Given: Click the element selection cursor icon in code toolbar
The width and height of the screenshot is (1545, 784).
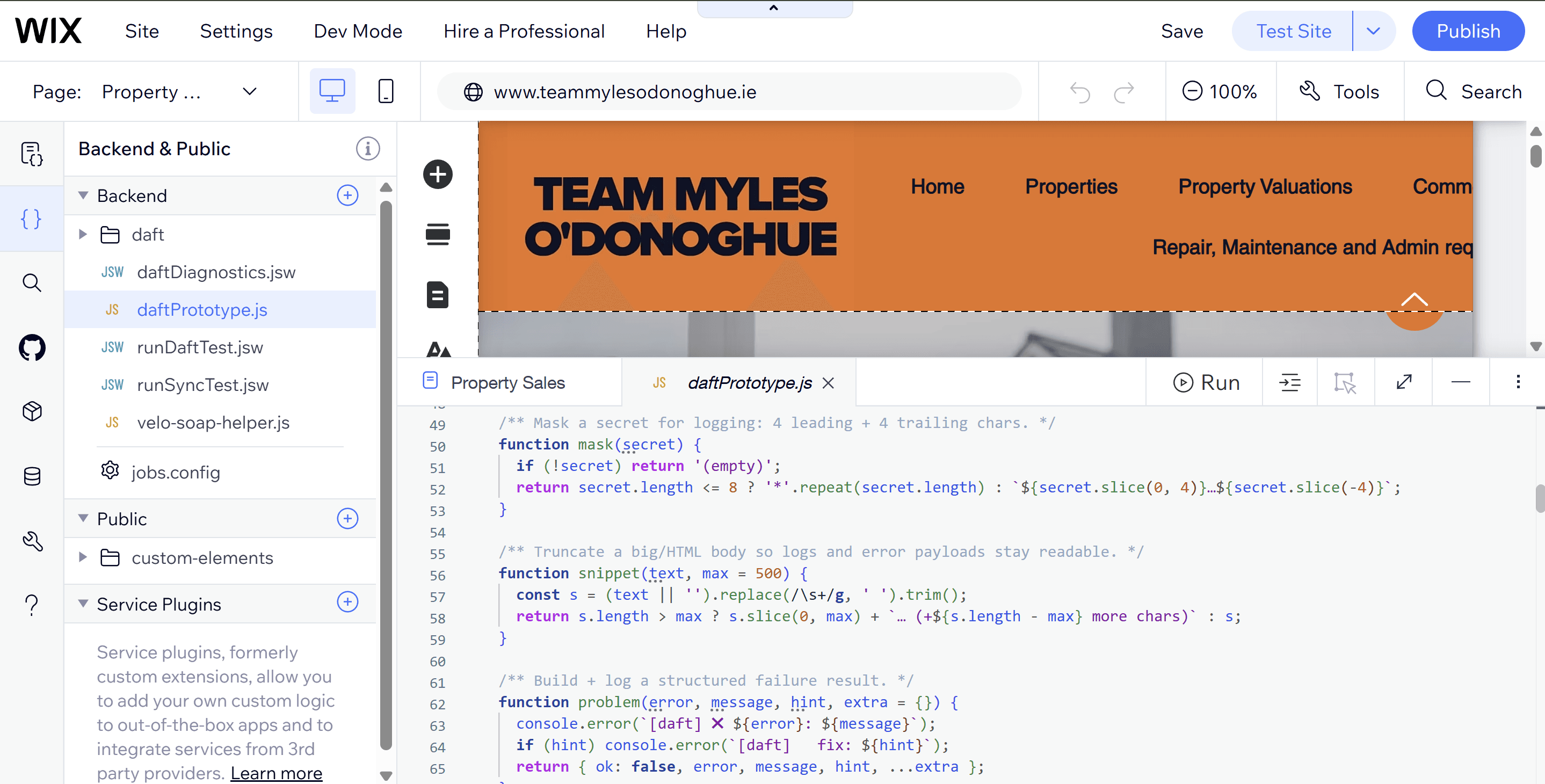Looking at the screenshot, I should tap(1345, 382).
